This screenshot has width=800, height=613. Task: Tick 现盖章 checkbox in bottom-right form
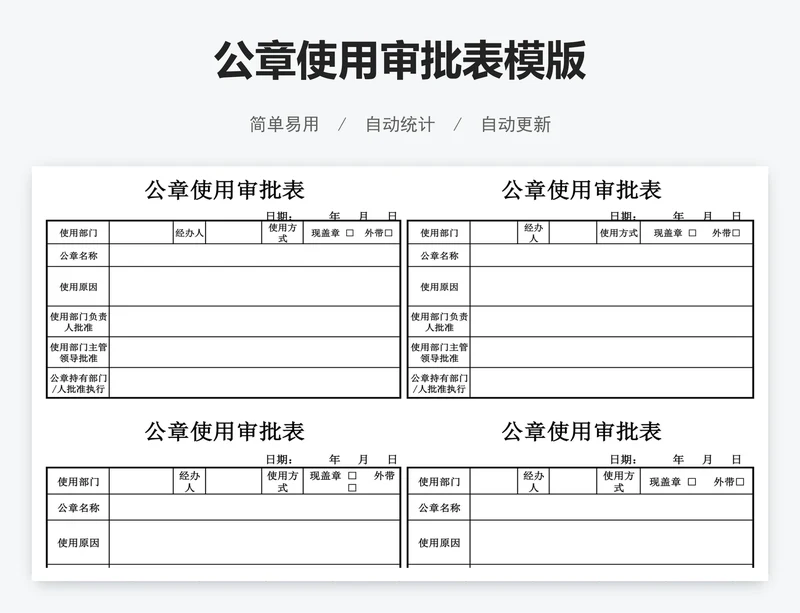[692, 481]
